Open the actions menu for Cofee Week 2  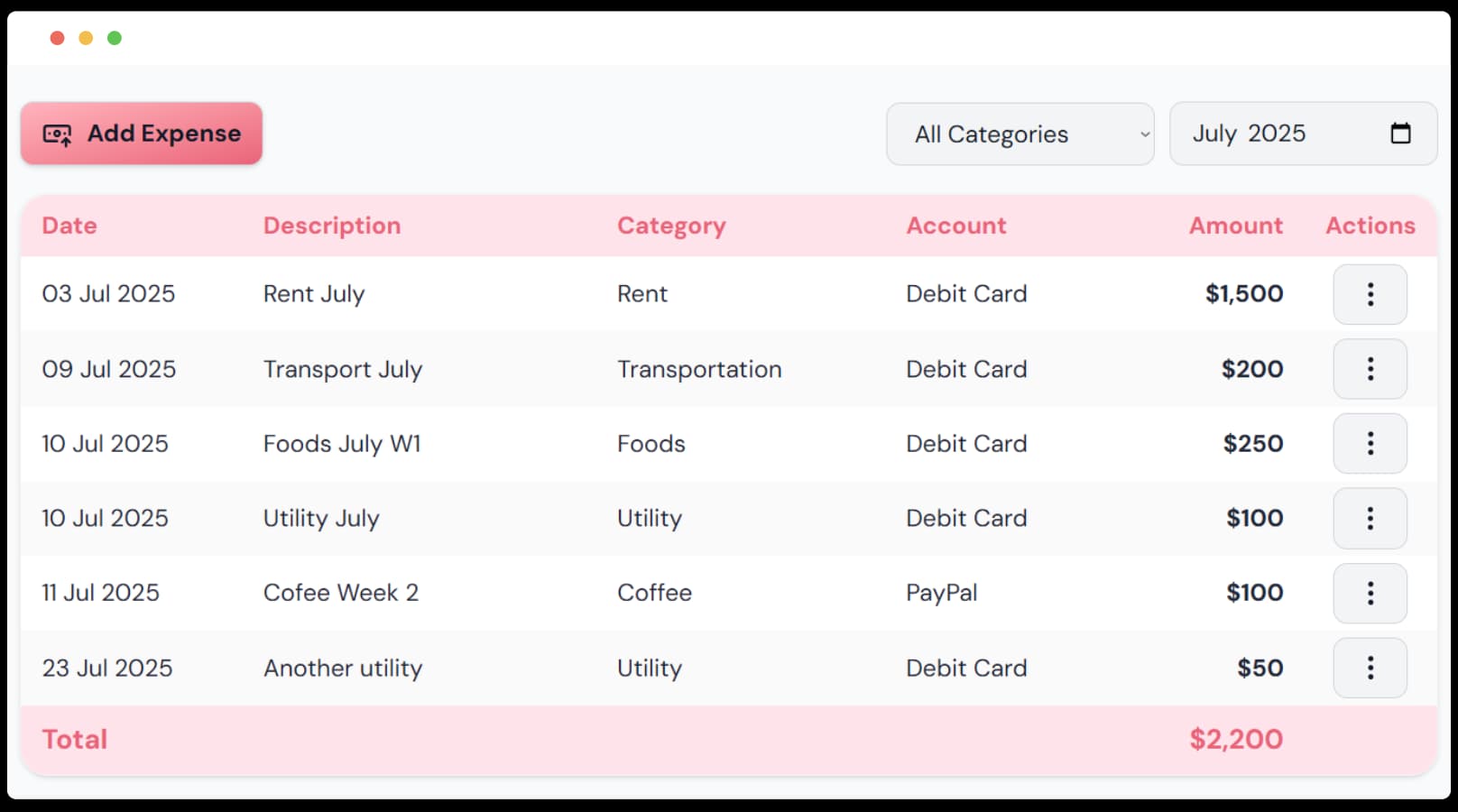(1370, 593)
